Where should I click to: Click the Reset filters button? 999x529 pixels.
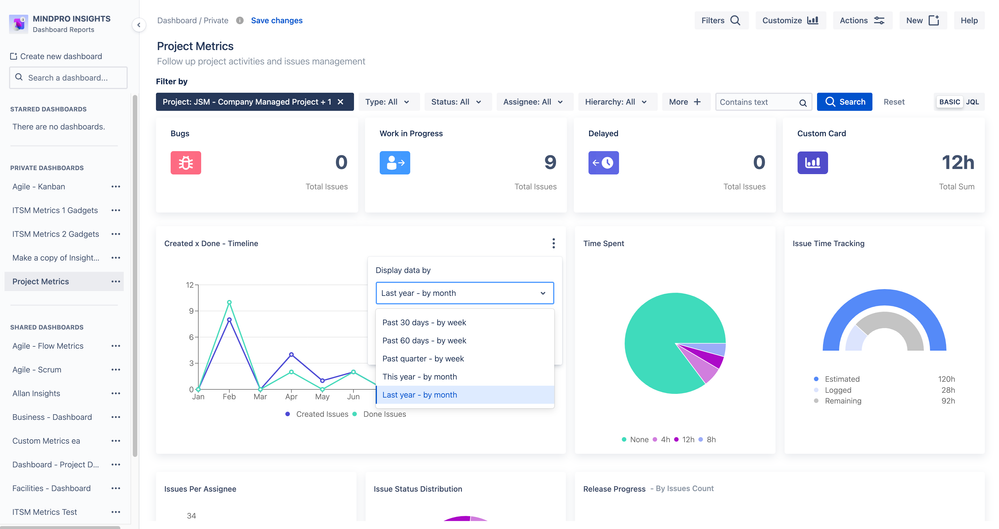[894, 102]
